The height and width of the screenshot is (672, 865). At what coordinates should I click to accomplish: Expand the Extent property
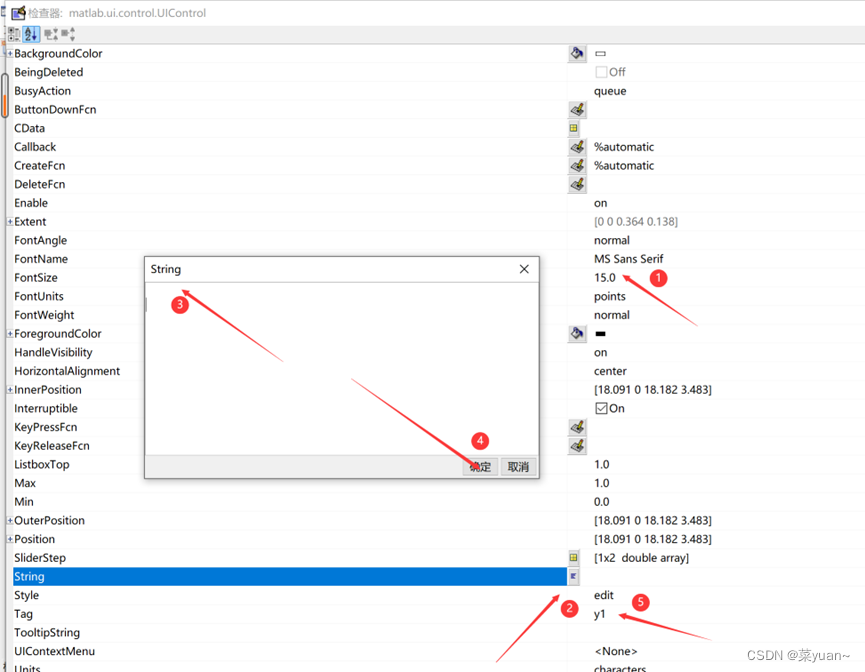point(10,221)
